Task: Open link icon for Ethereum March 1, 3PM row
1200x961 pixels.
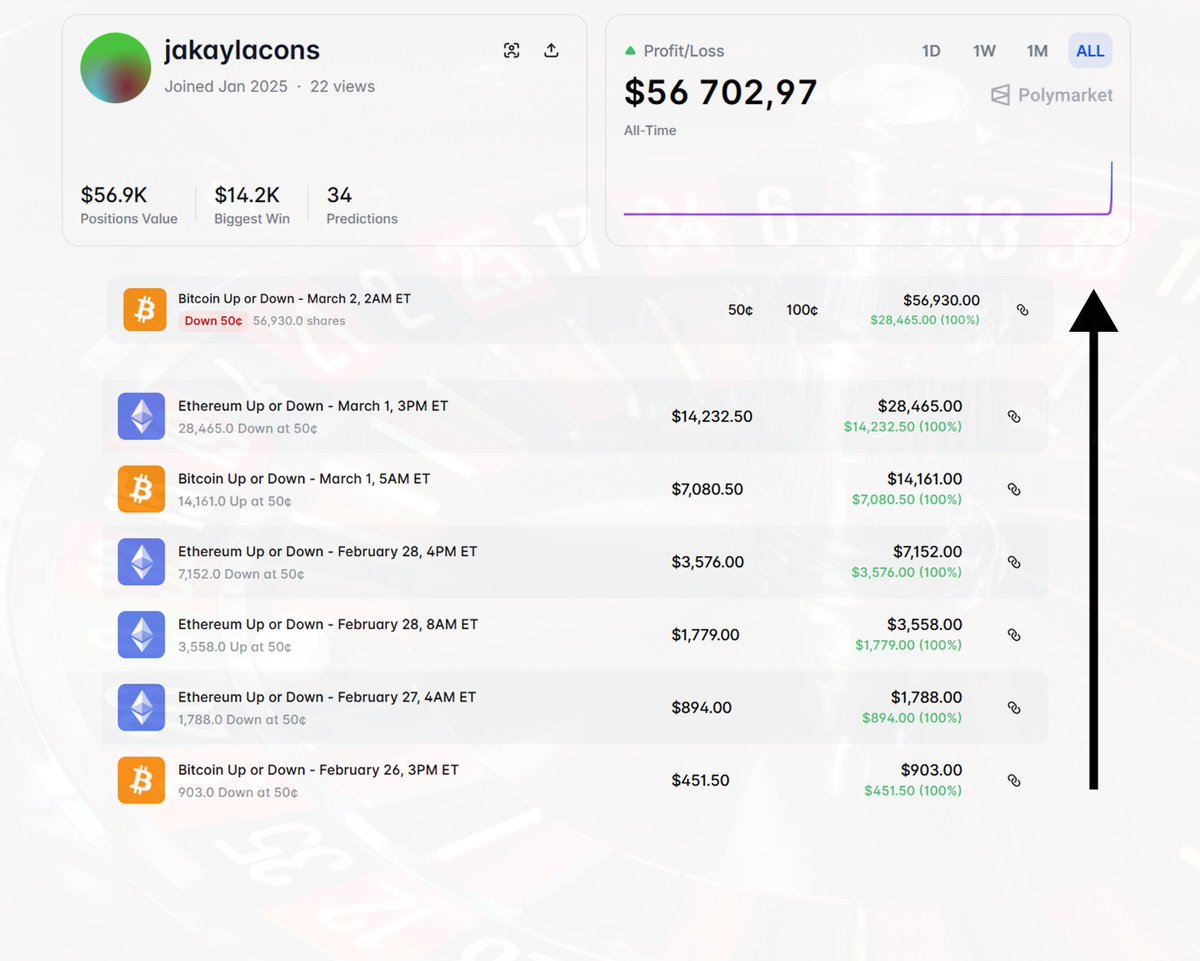Action: pyautogui.click(x=1014, y=416)
